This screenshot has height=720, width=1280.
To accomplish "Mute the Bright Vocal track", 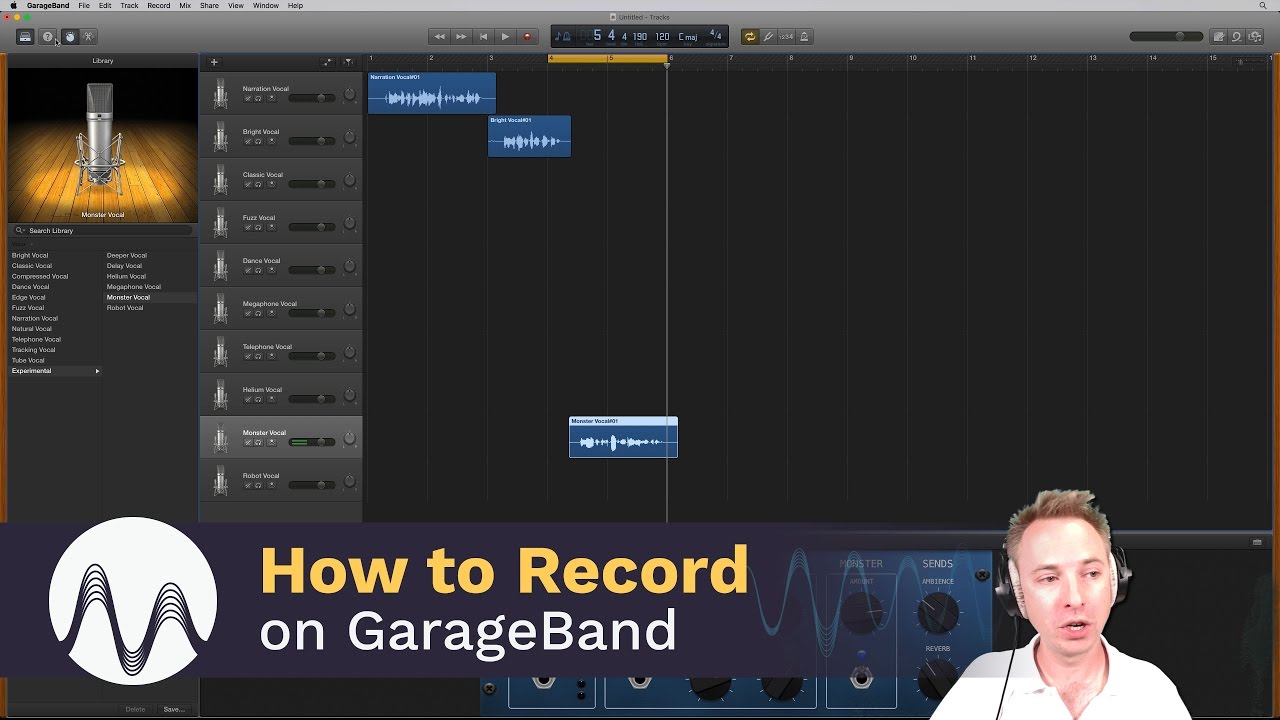I will 248,141.
